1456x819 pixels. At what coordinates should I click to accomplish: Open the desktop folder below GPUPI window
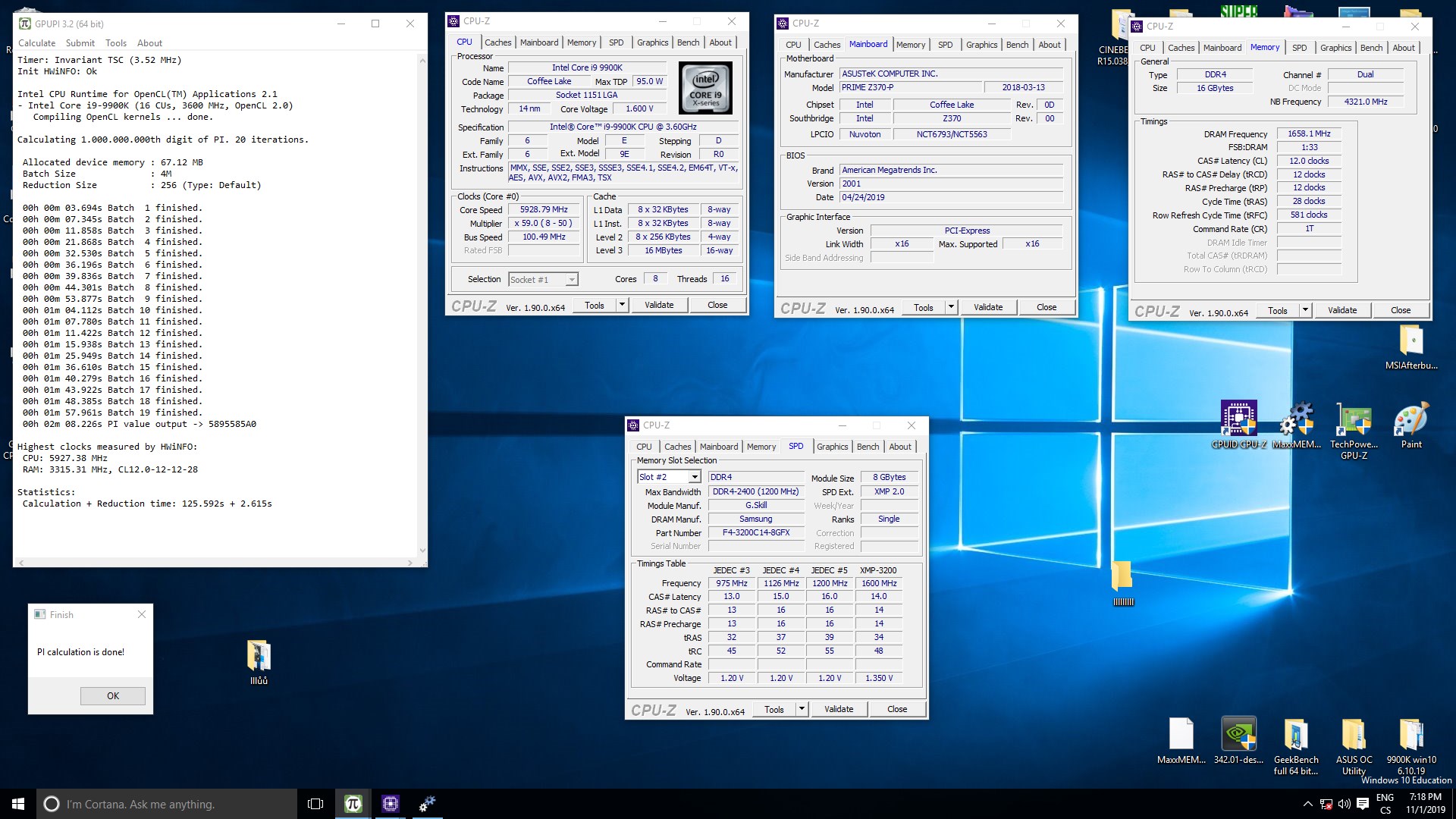point(259,662)
